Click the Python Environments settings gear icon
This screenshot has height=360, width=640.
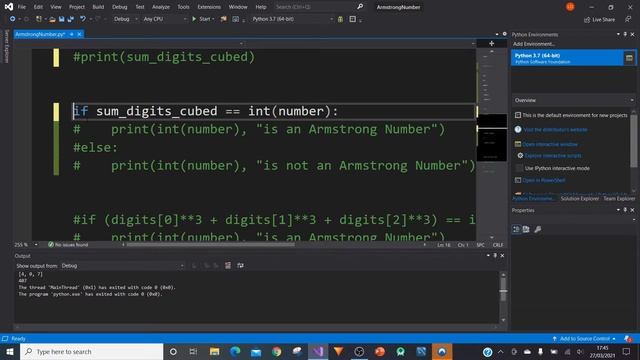tap(504, 34)
